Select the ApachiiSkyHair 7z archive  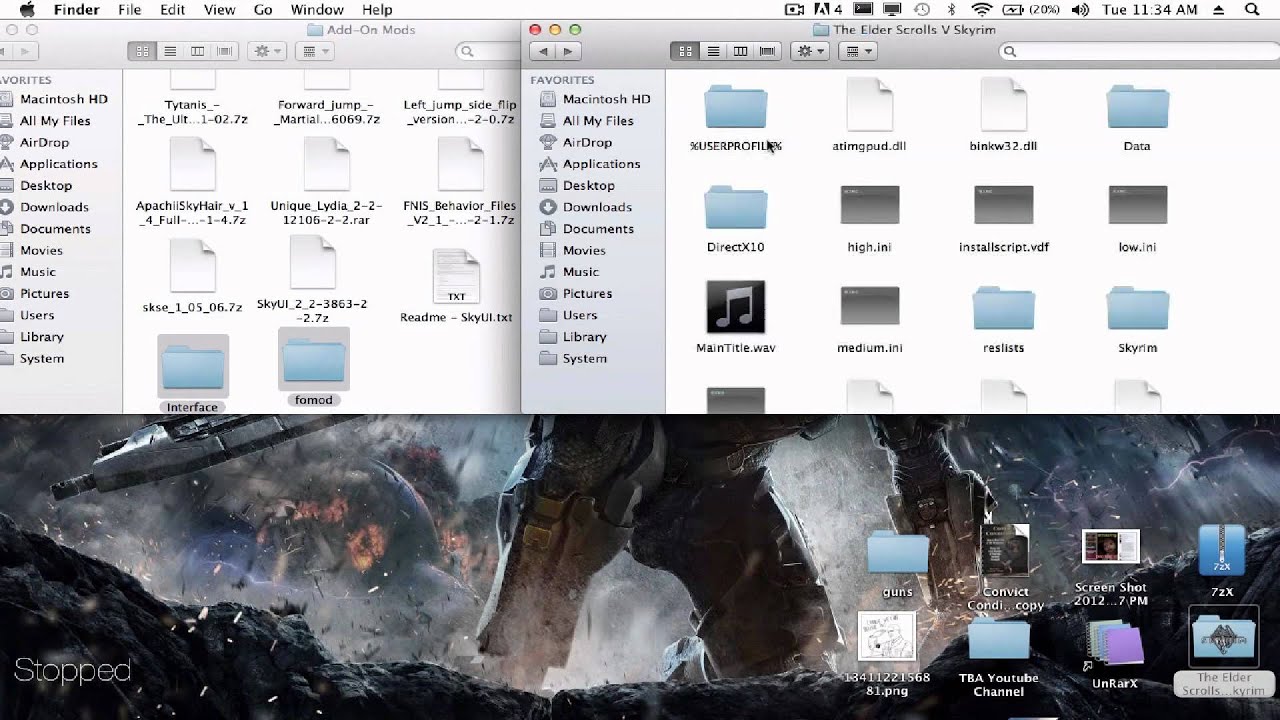(x=192, y=163)
